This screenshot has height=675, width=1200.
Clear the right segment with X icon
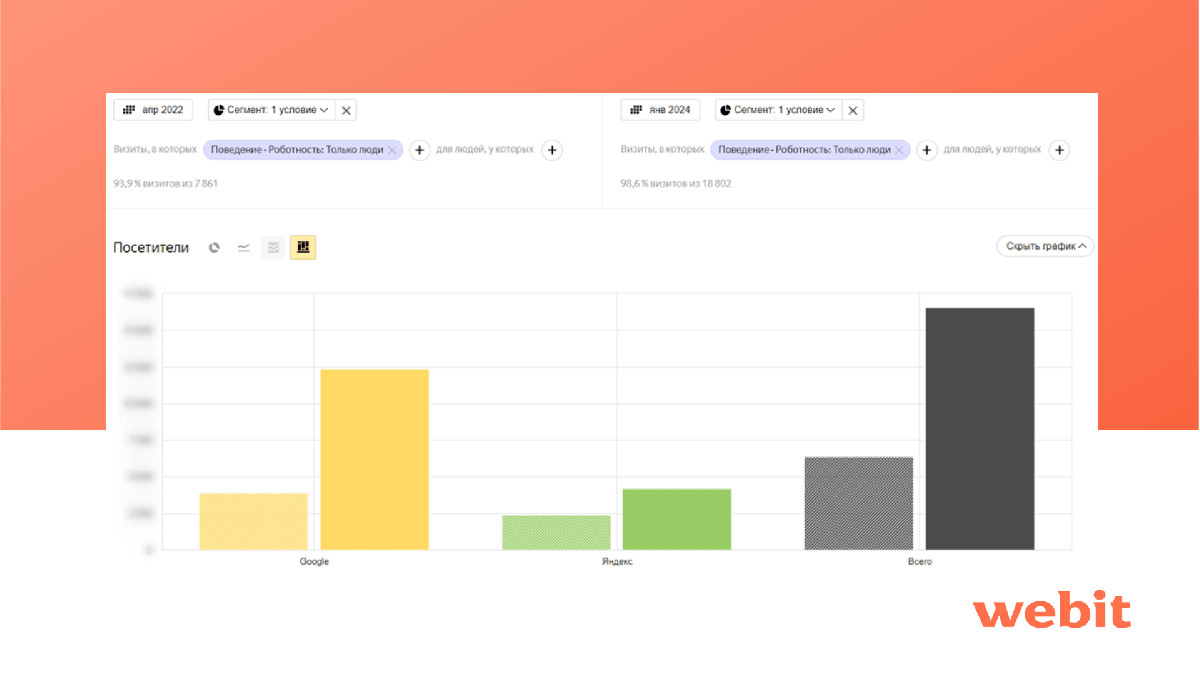coord(853,110)
